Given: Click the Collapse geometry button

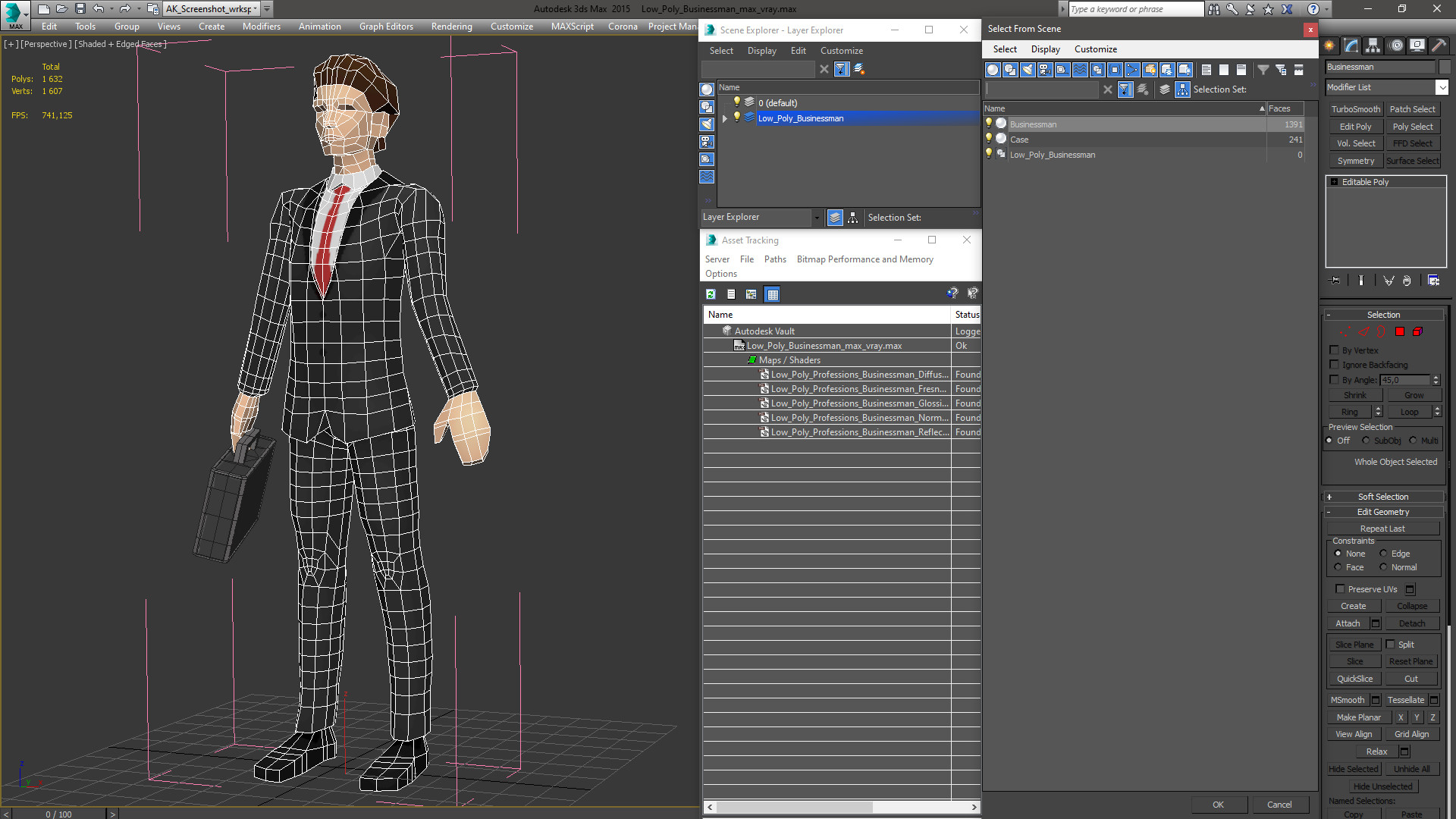Looking at the screenshot, I should 1411,606.
